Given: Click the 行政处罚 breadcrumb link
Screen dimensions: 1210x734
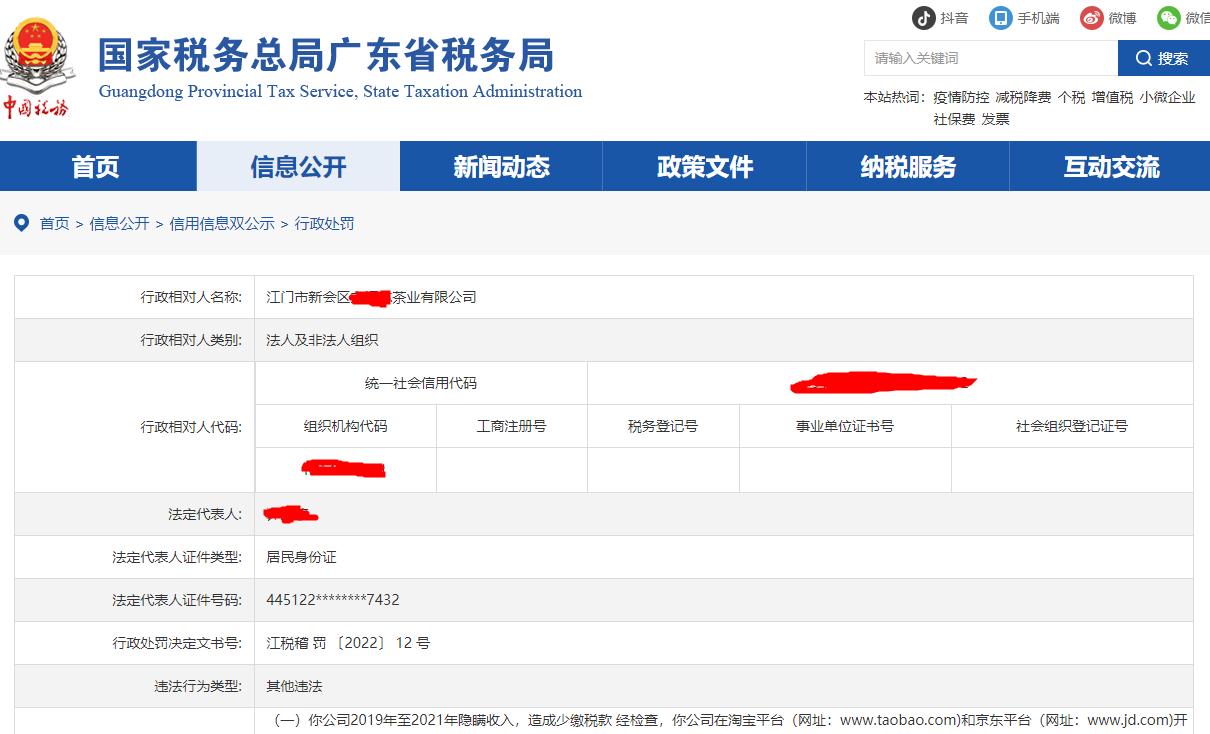Looking at the screenshot, I should (x=324, y=224).
